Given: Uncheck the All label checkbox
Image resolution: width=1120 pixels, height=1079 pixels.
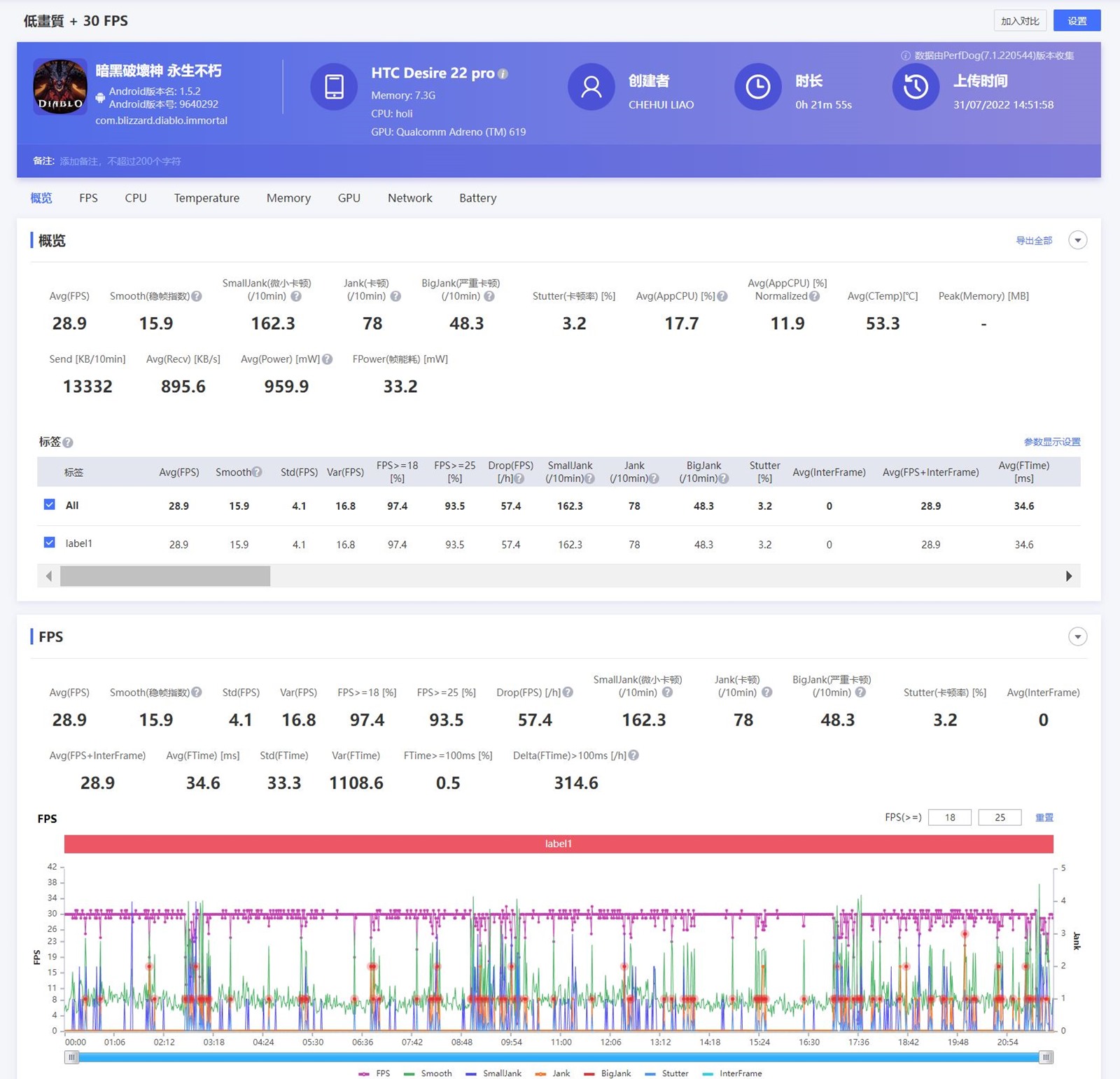Looking at the screenshot, I should (x=50, y=505).
